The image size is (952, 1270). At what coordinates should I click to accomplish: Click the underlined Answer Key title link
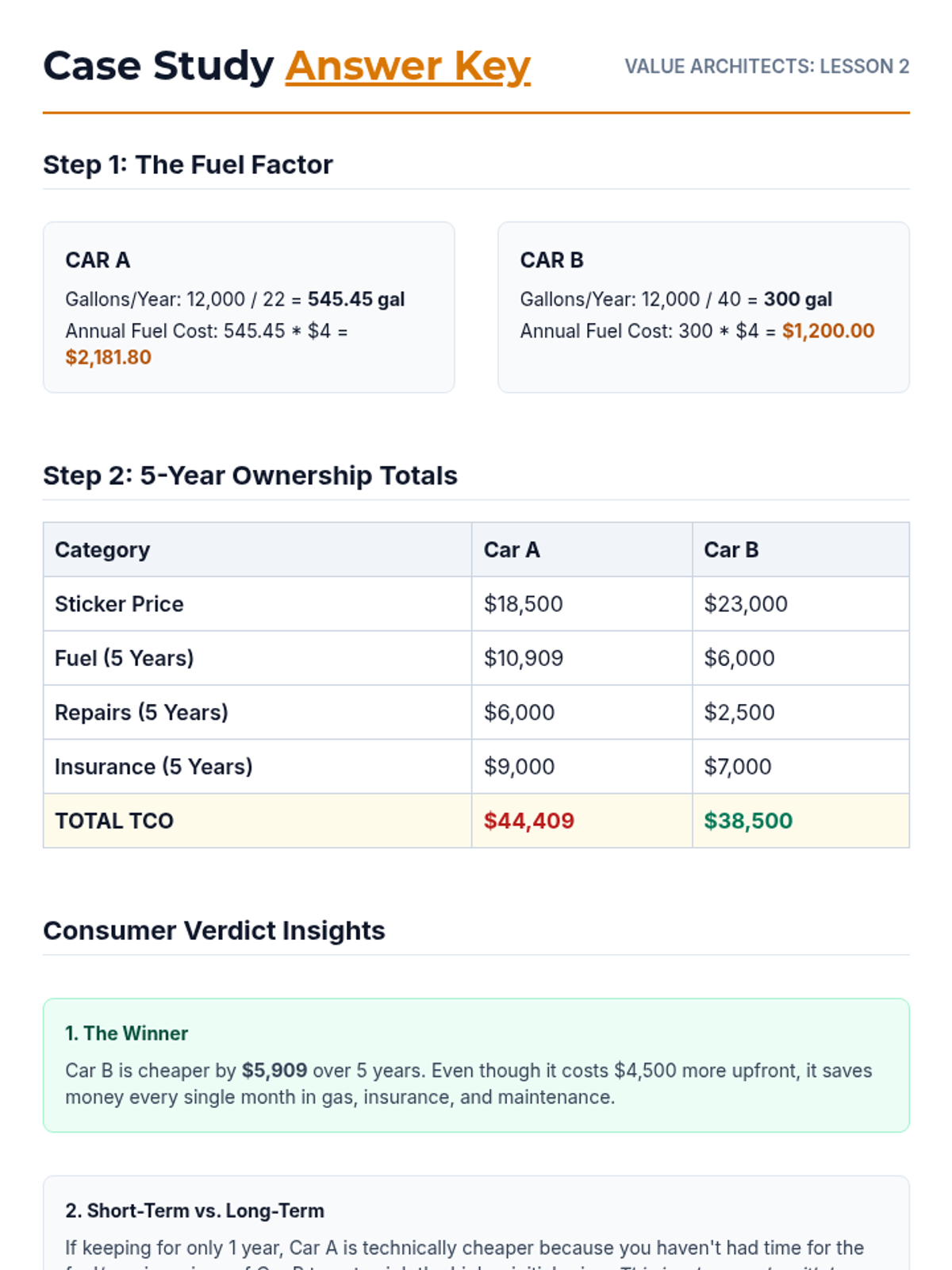pos(408,66)
